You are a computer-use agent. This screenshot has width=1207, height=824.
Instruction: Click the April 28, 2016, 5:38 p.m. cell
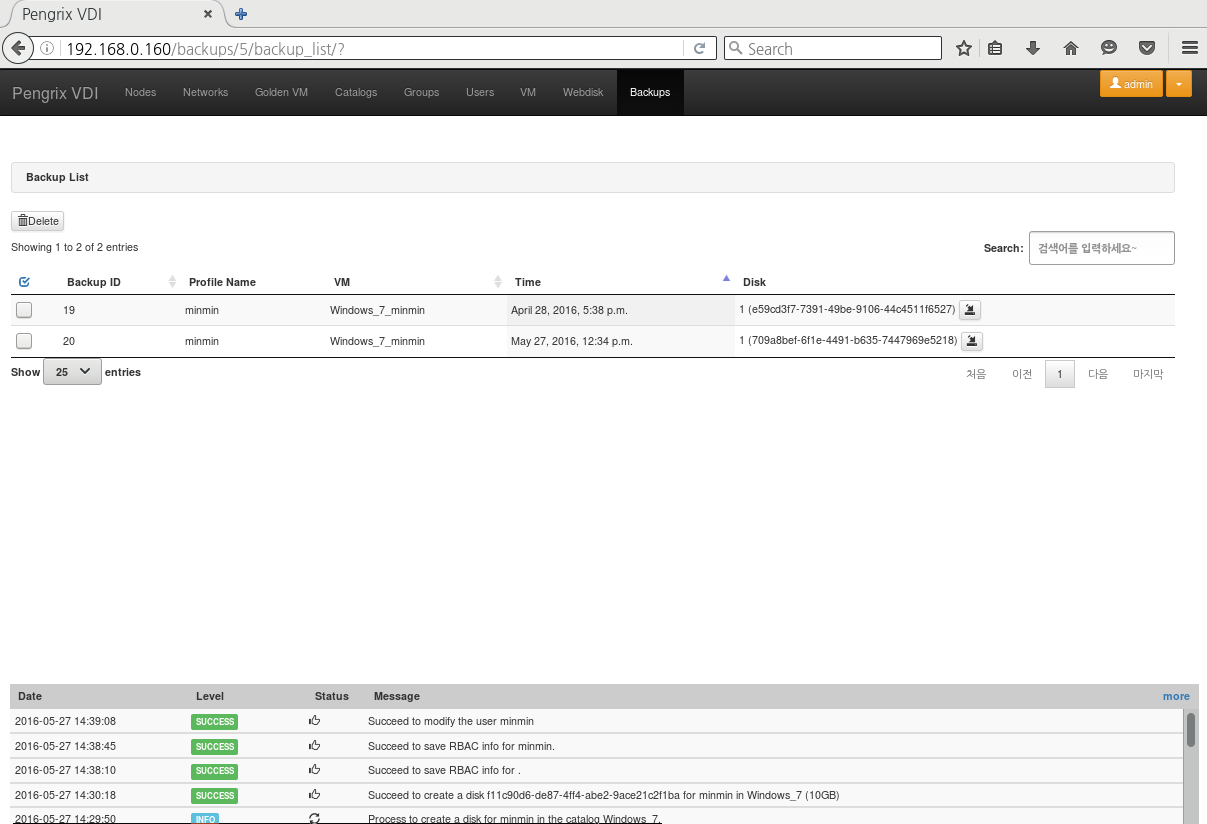click(x=621, y=310)
